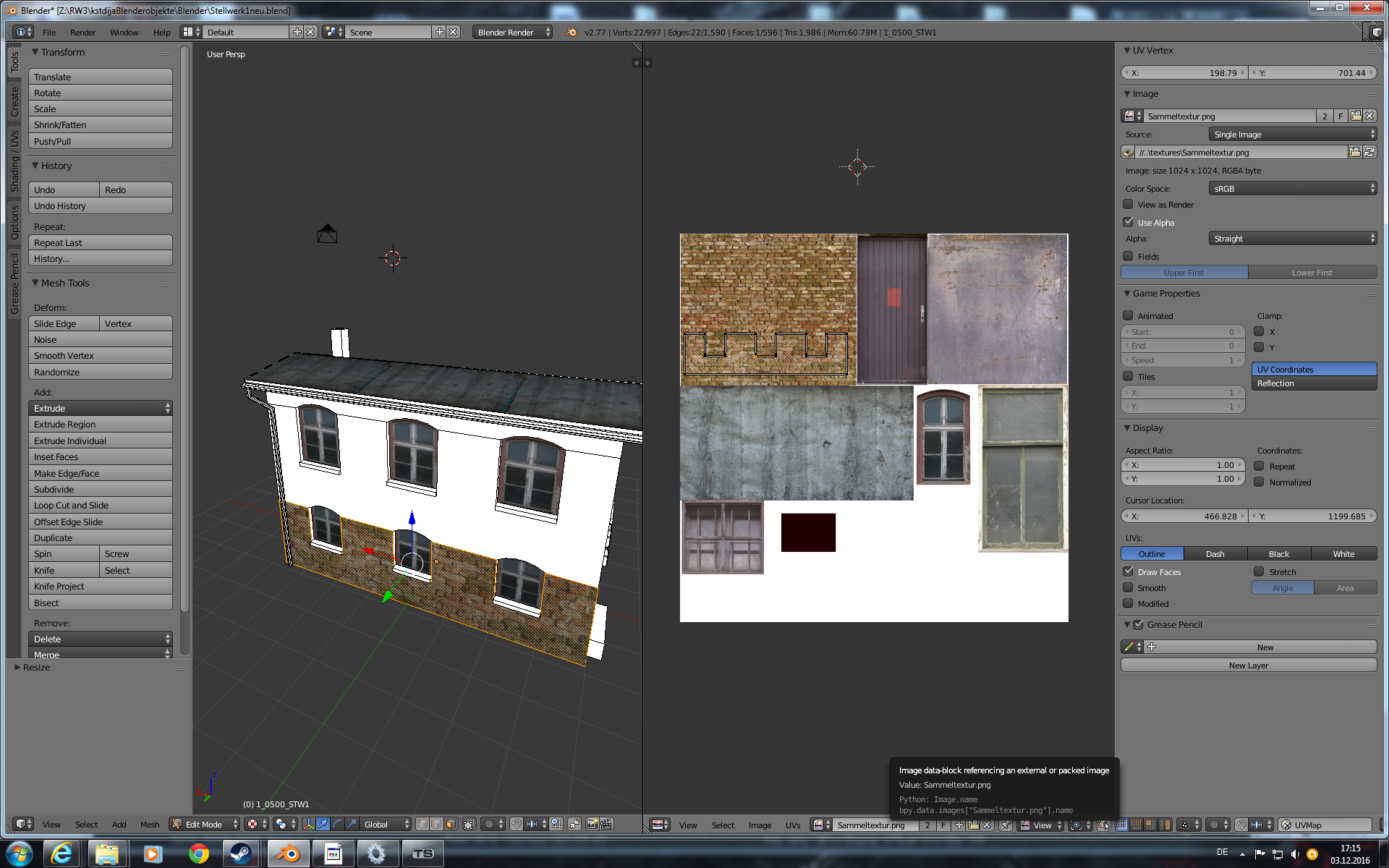
Task: Select UV vertex selection mode icon
Action: point(1121,825)
